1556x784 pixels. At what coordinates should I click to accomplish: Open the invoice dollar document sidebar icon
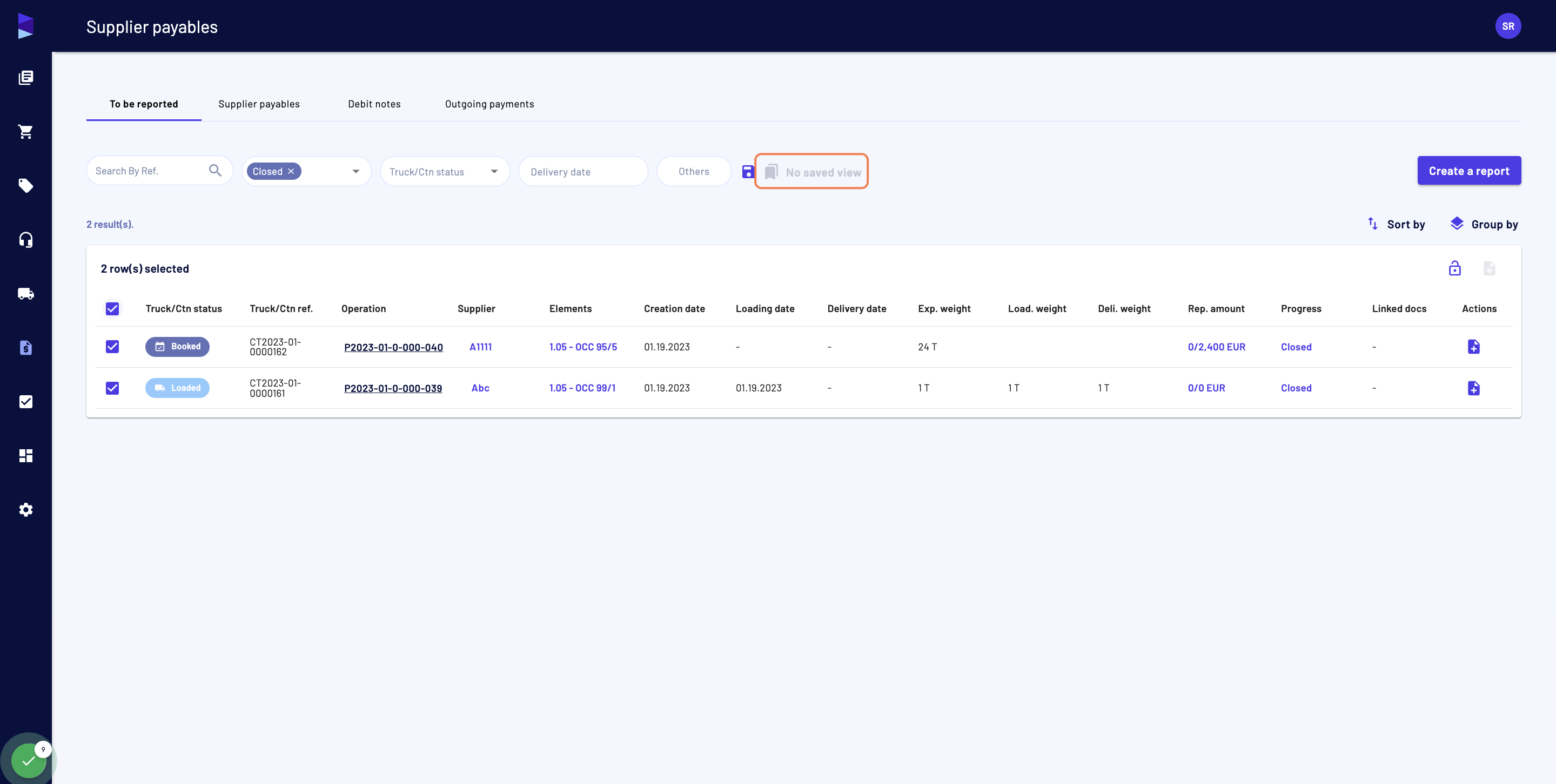25,348
